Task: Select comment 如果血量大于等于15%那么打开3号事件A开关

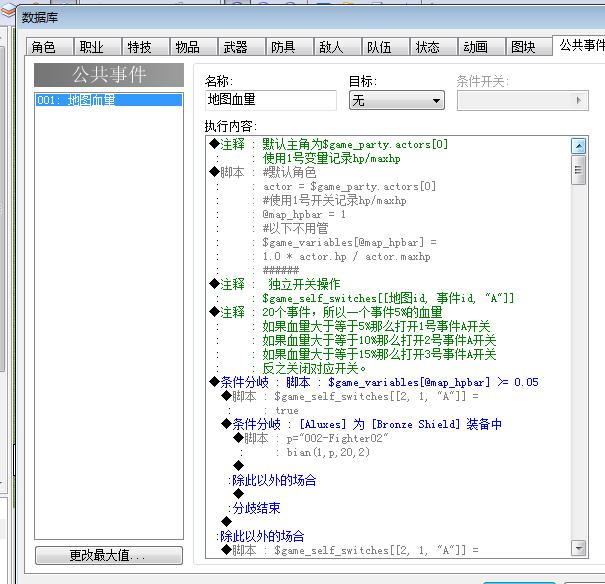Action: [379, 354]
